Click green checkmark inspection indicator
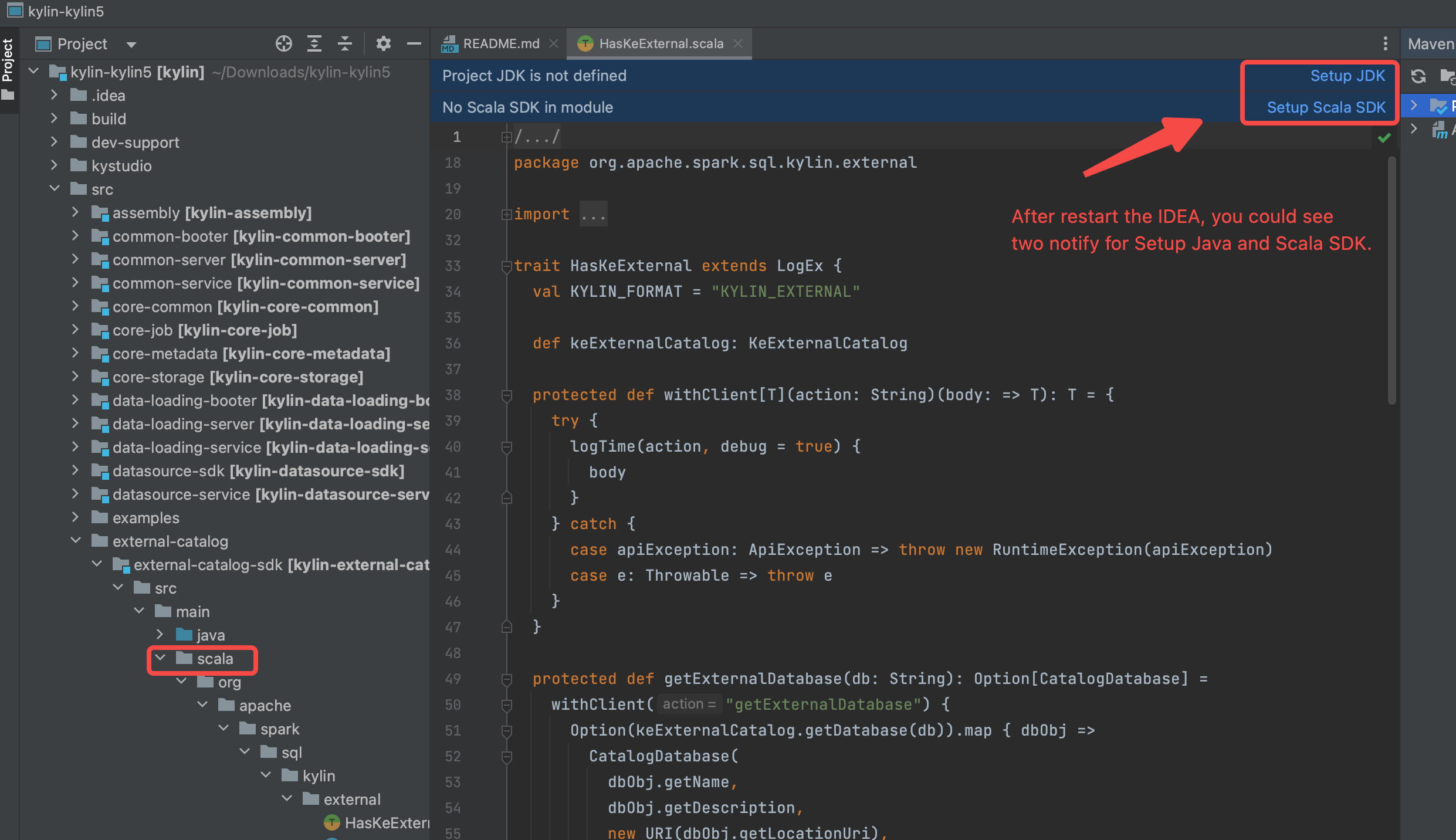Viewport: 1456px width, 840px height. (x=1384, y=138)
